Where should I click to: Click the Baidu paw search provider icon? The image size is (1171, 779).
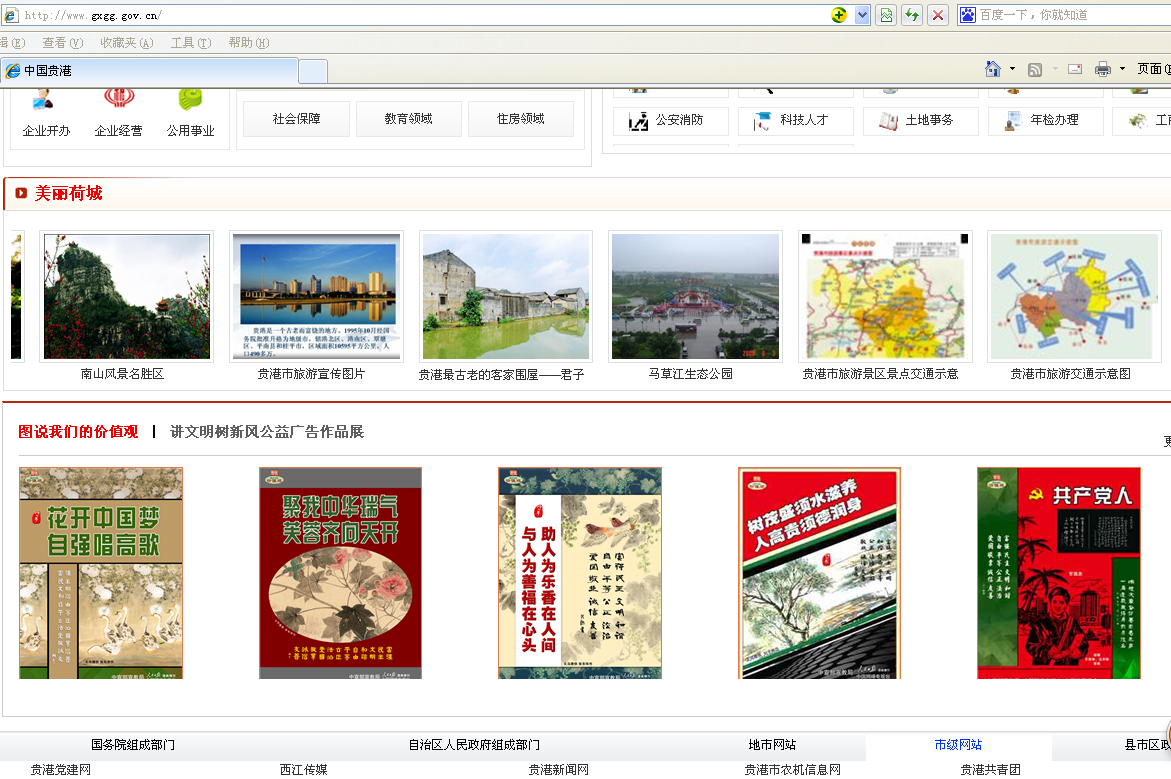point(968,15)
